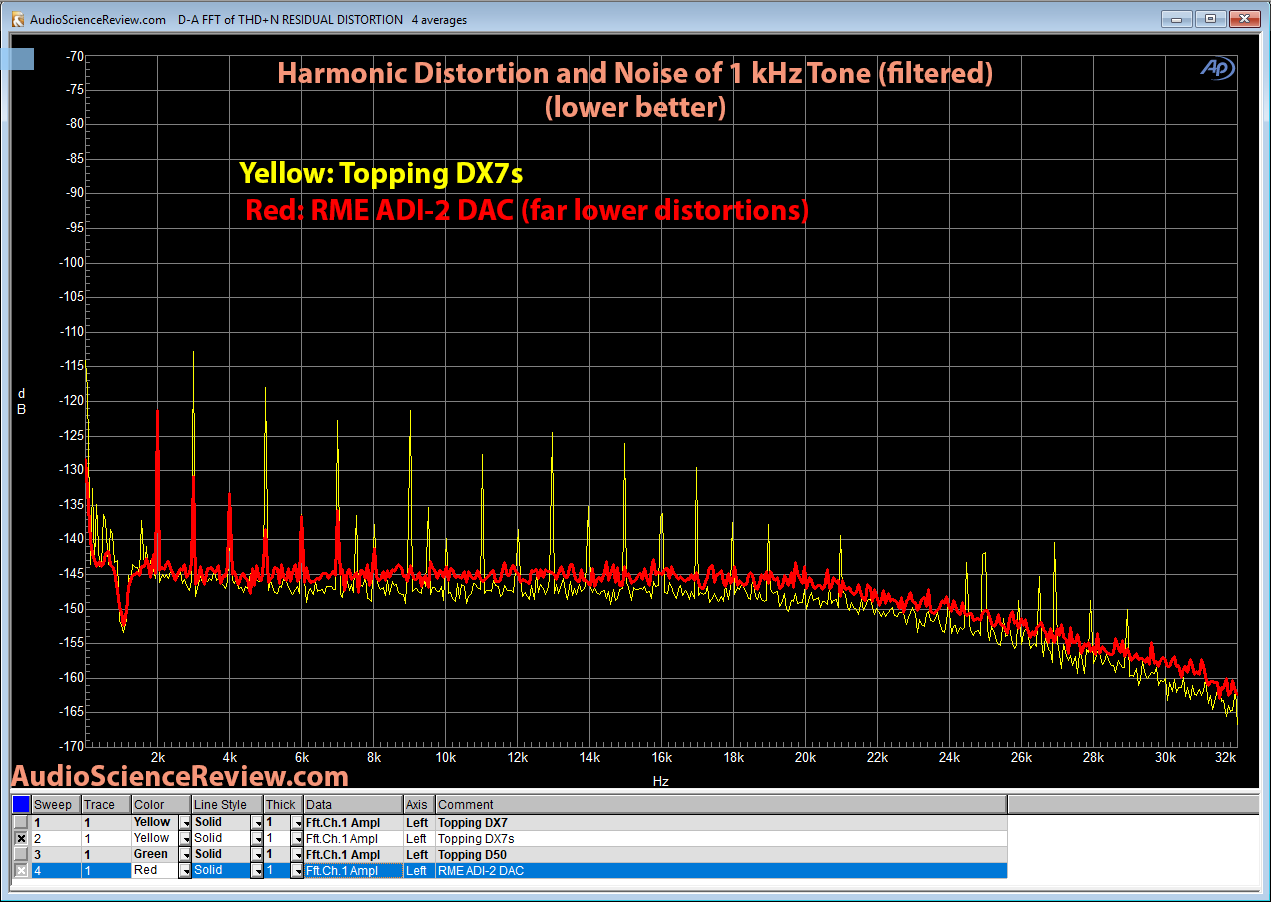
Task: Open thickness dropdown for RME ADI-2 DAC row
Action: pos(296,871)
